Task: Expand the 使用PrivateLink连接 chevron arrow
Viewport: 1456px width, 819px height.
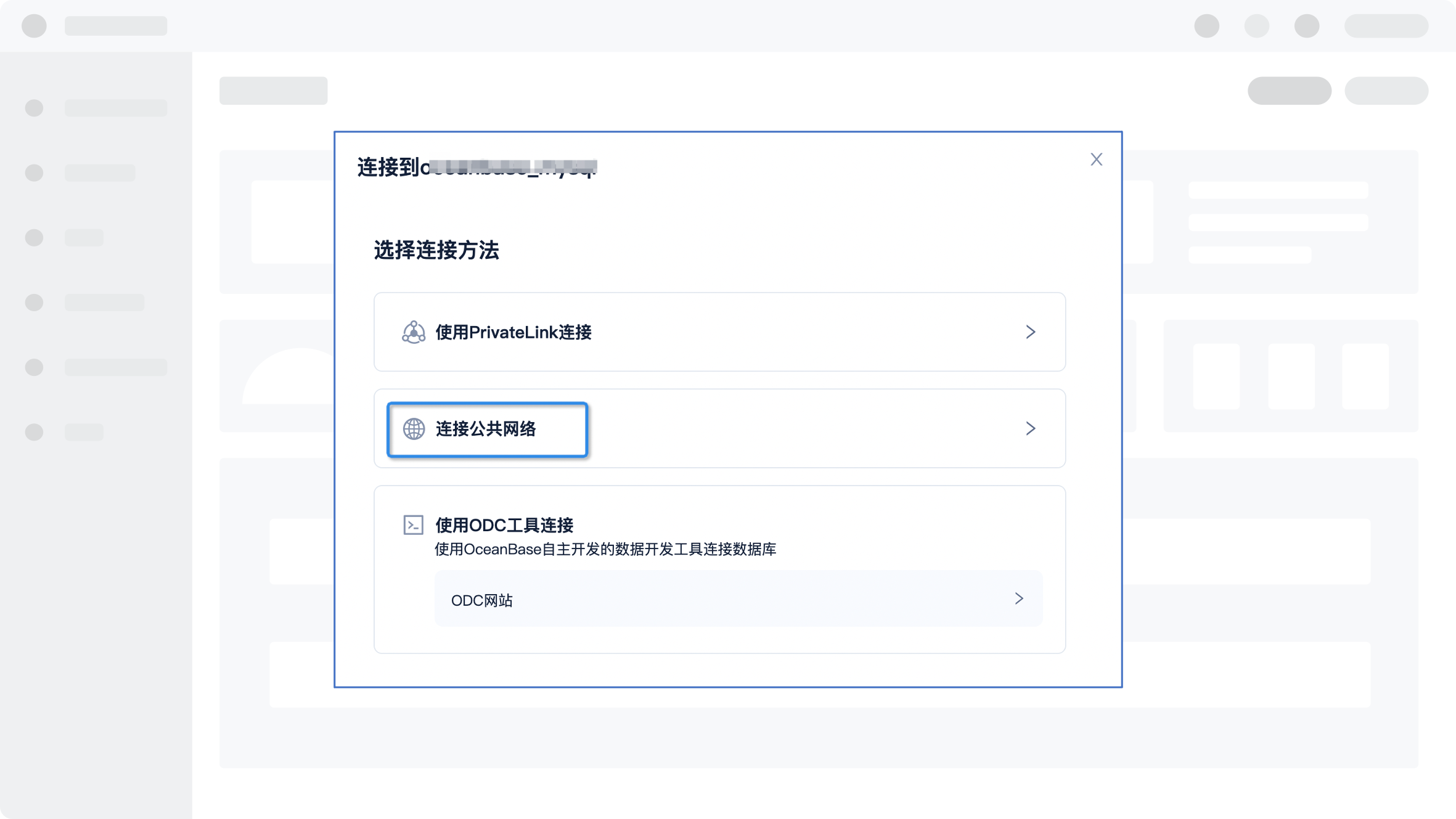Action: (x=1031, y=332)
